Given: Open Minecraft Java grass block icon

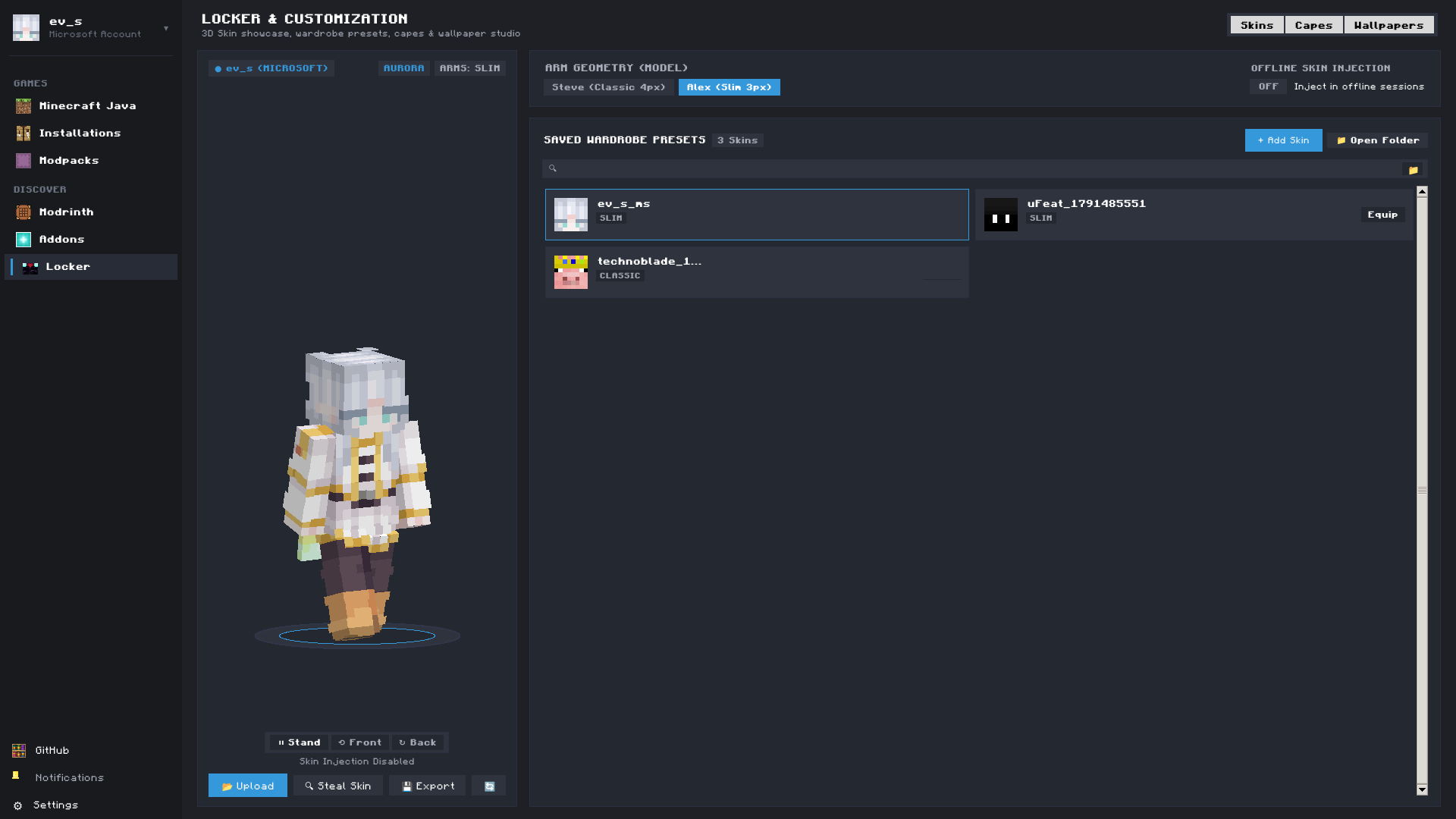Looking at the screenshot, I should (x=24, y=106).
